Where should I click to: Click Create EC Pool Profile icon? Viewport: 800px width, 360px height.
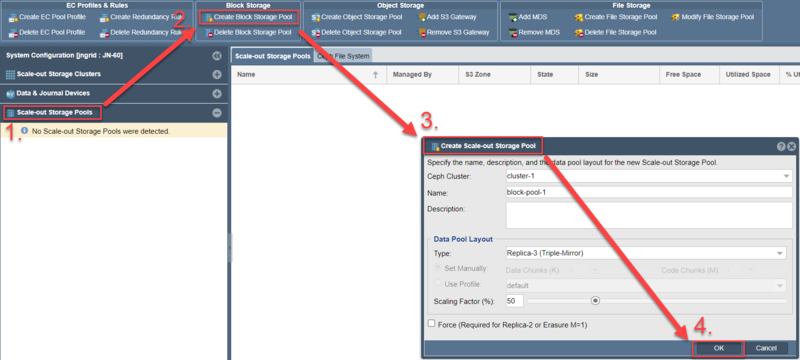pos(13,18)
